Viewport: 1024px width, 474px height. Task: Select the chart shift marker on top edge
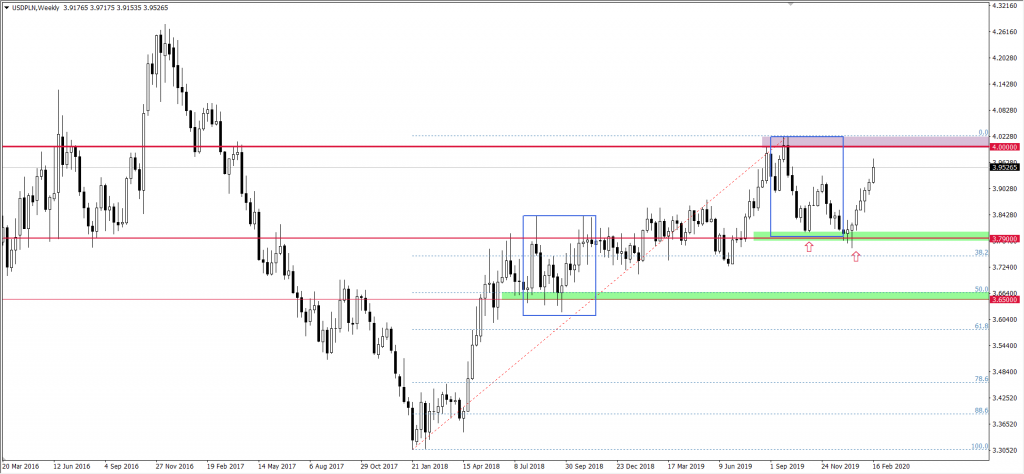pos(792,4)
